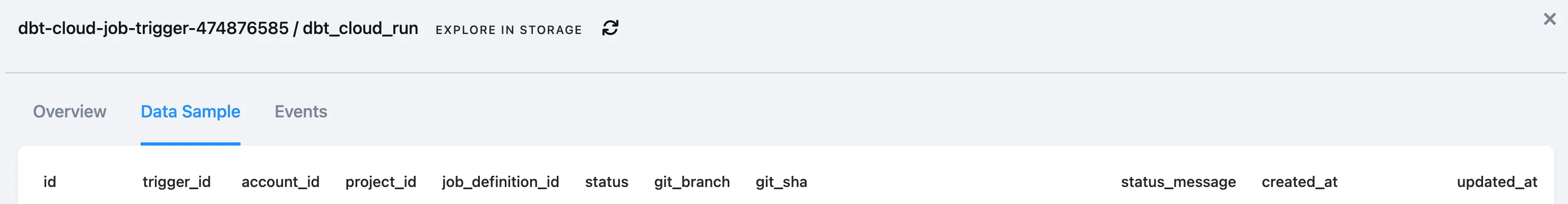Image resolution: width=1568 pixels, height=204 pixels.
Task: Click the dbt-cloud-job-trigger-474876585 bucket name
Action: 153,28
